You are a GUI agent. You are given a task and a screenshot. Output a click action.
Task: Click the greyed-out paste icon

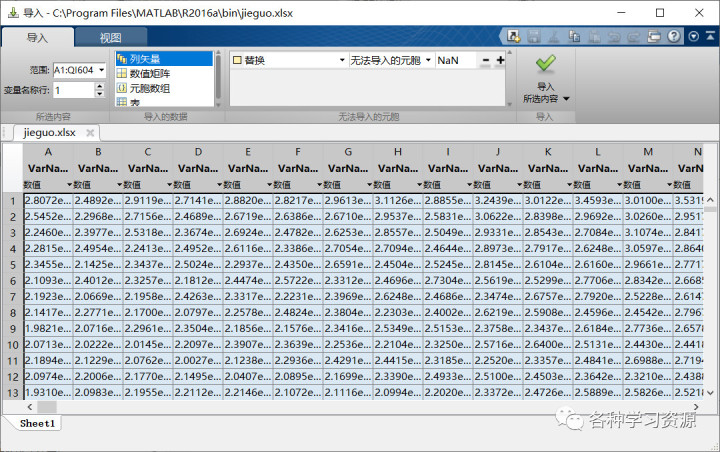click(595, 36)
